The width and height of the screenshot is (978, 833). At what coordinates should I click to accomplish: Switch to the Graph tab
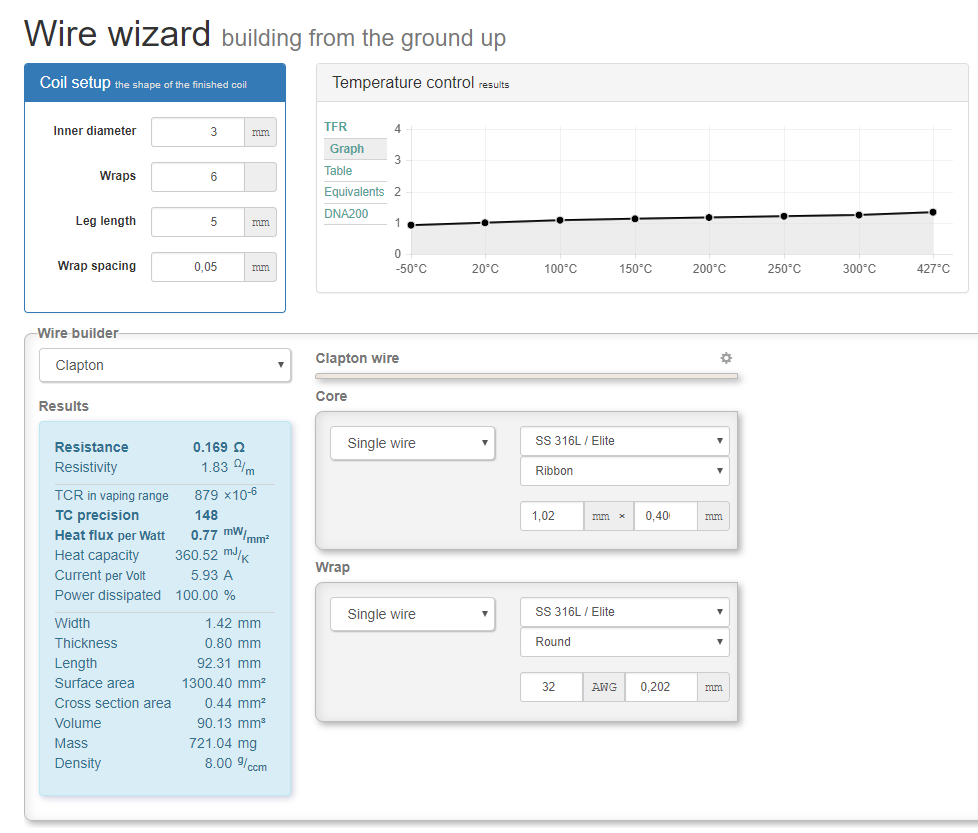point(347,149)
